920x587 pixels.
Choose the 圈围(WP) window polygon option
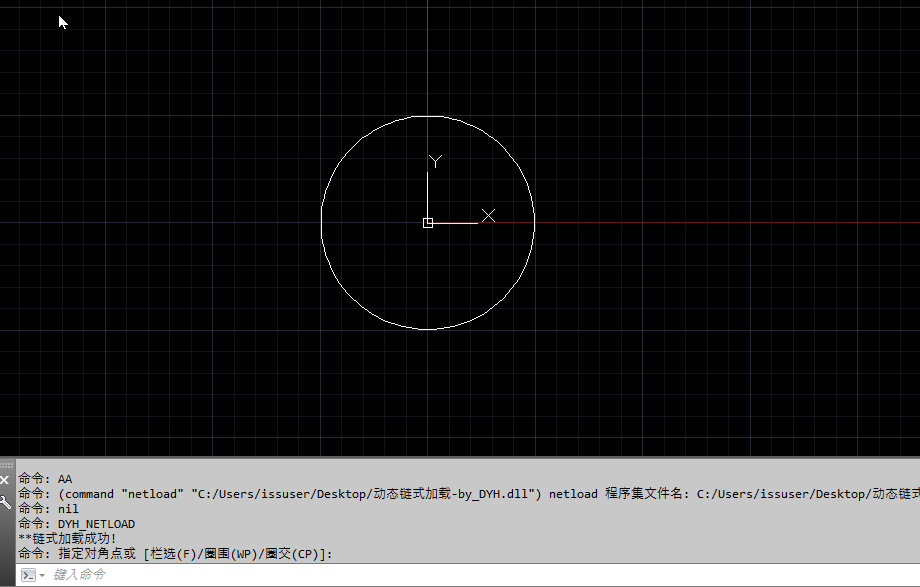pos(228,554)
